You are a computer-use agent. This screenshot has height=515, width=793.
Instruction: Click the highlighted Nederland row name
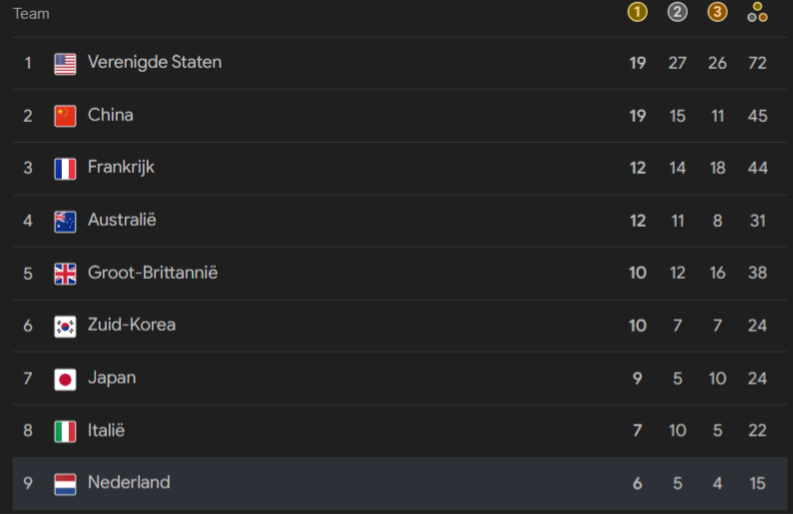click(129, 483)
